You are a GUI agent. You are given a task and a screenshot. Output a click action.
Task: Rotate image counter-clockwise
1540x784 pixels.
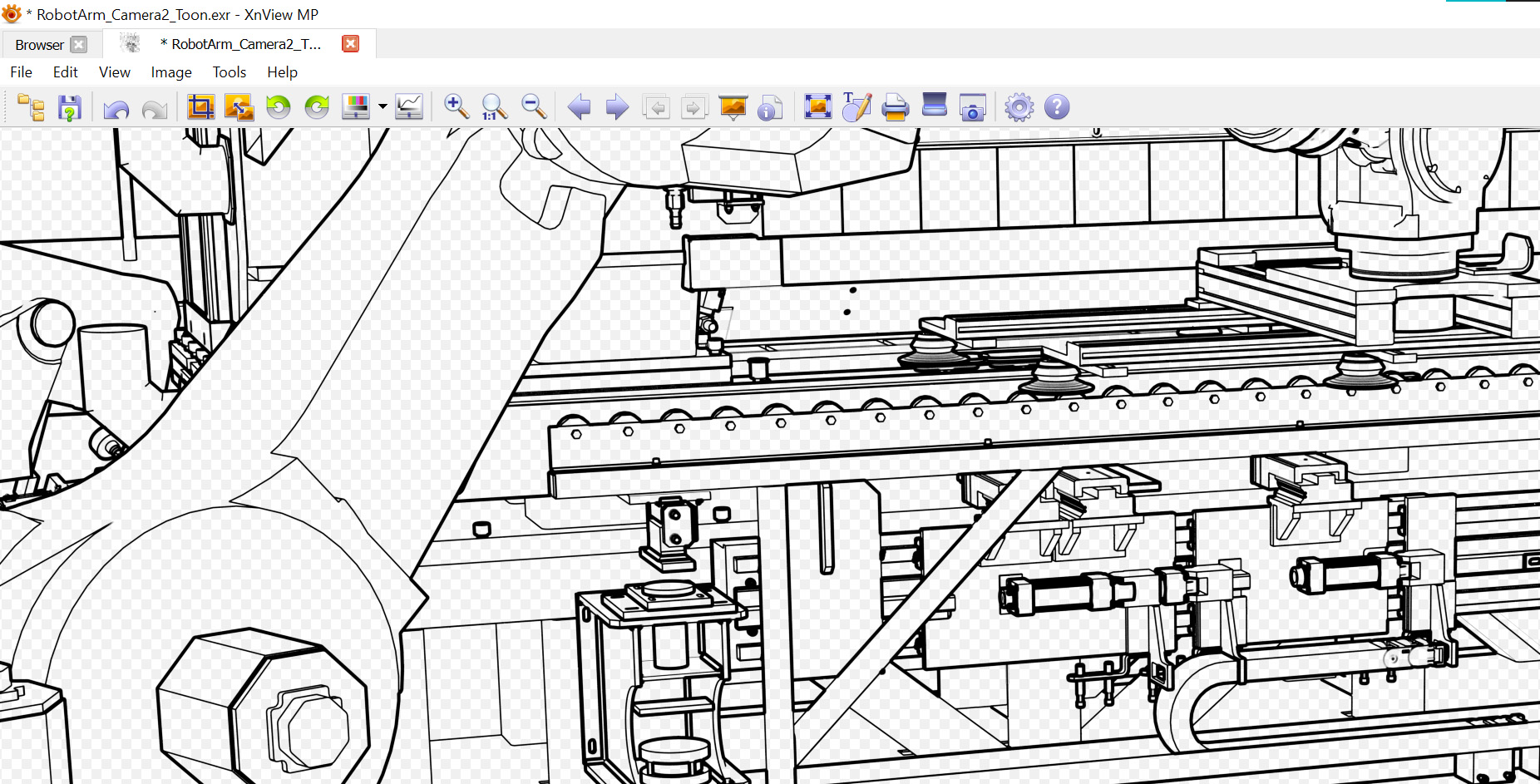[x=279, y=107]
